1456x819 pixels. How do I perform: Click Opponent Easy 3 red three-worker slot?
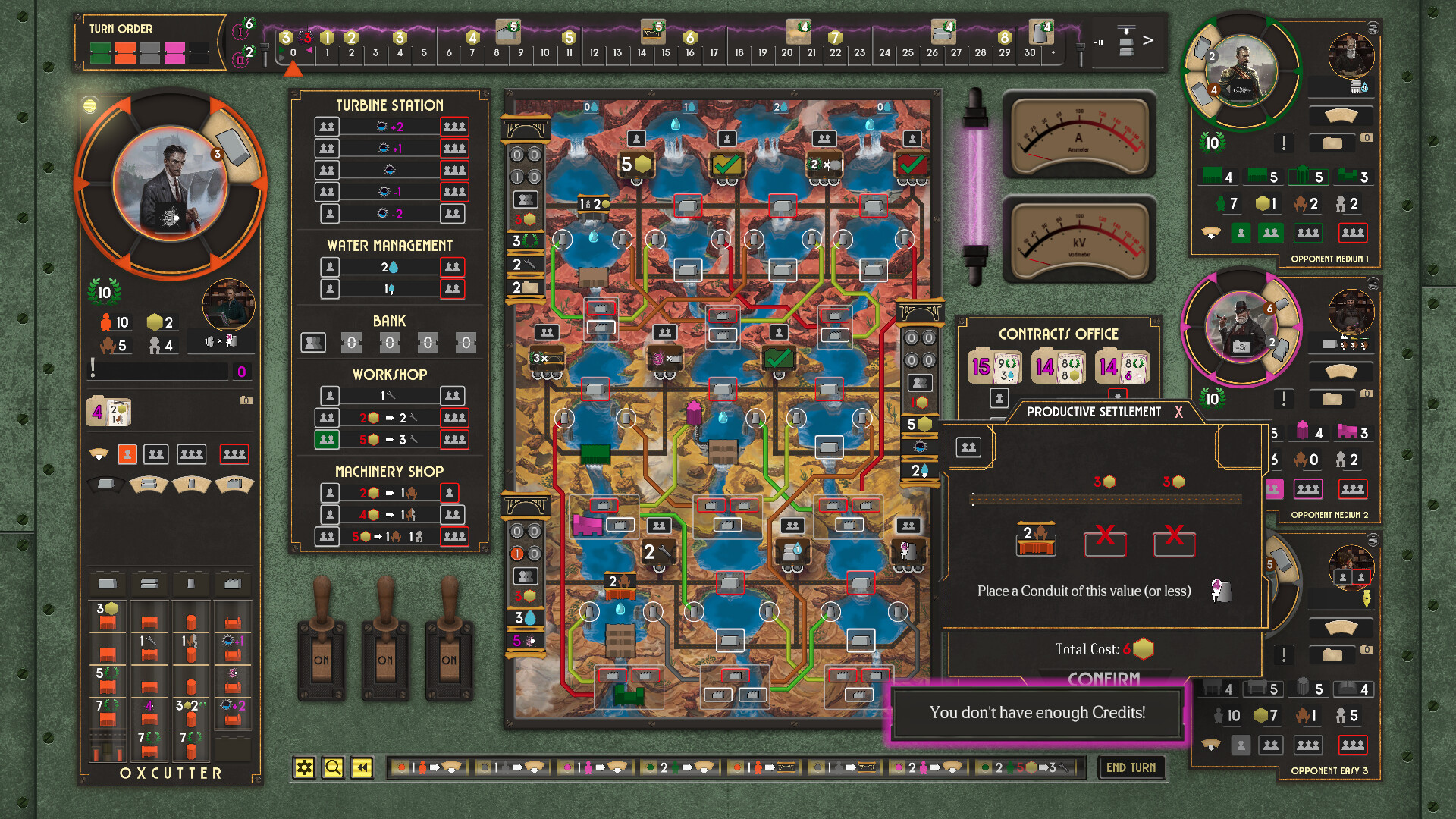1352,745
